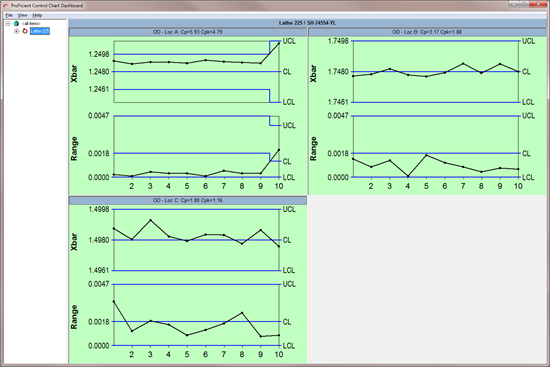Collapse the <all items> tree node

(8, 24)
